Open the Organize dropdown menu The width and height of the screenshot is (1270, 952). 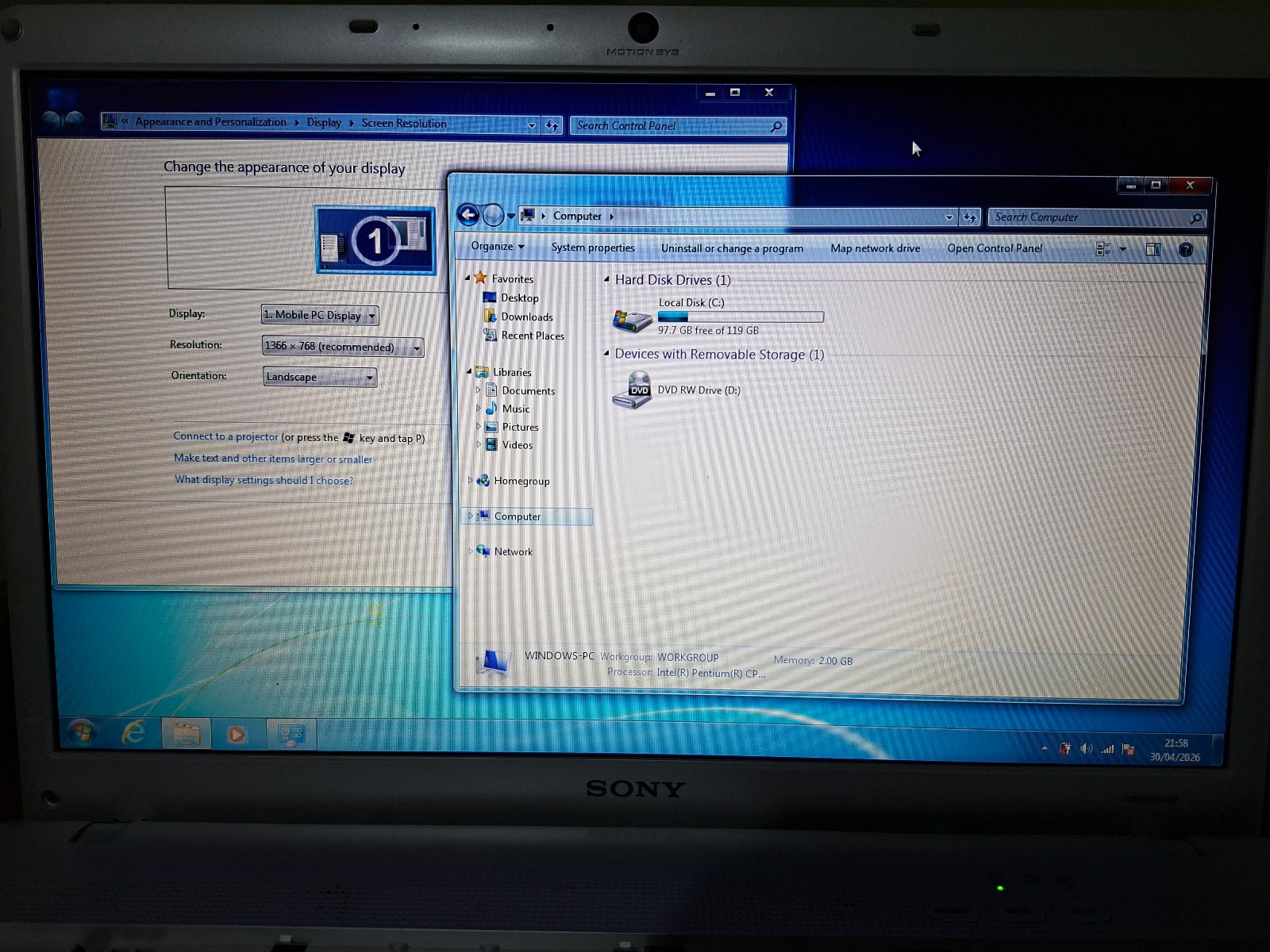point(498,247)
